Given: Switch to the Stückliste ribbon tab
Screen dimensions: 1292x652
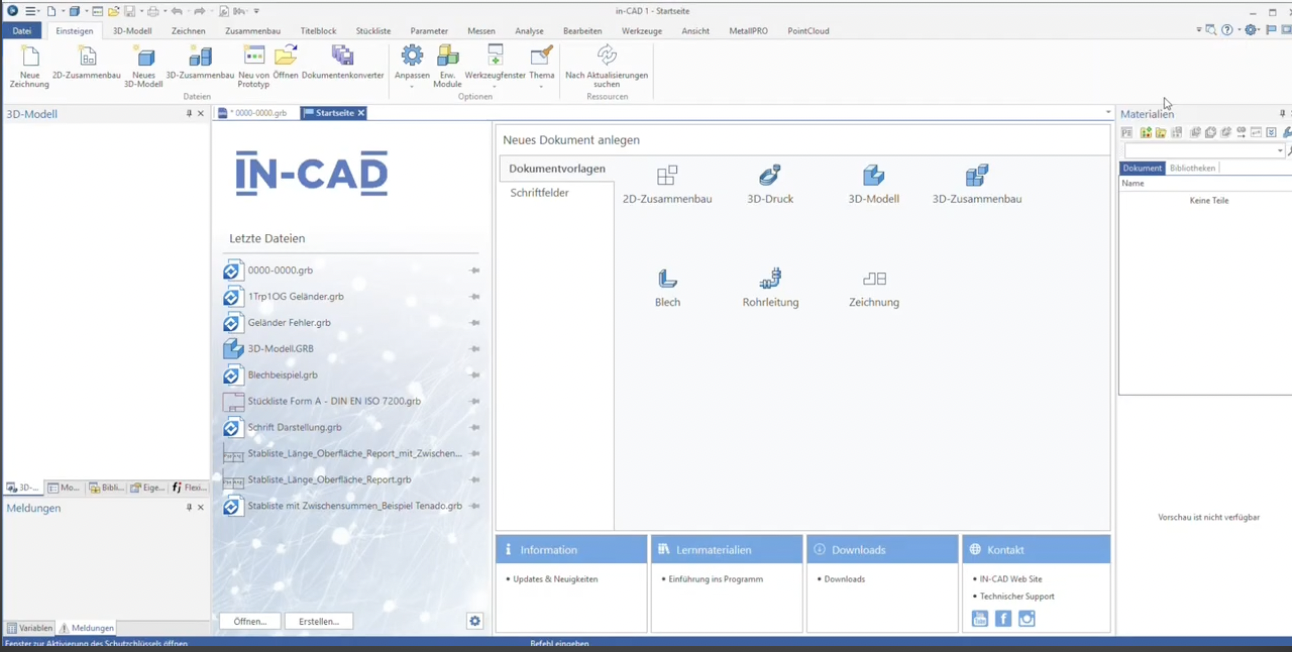Looking at the screenshot, I should click(372, 31).
